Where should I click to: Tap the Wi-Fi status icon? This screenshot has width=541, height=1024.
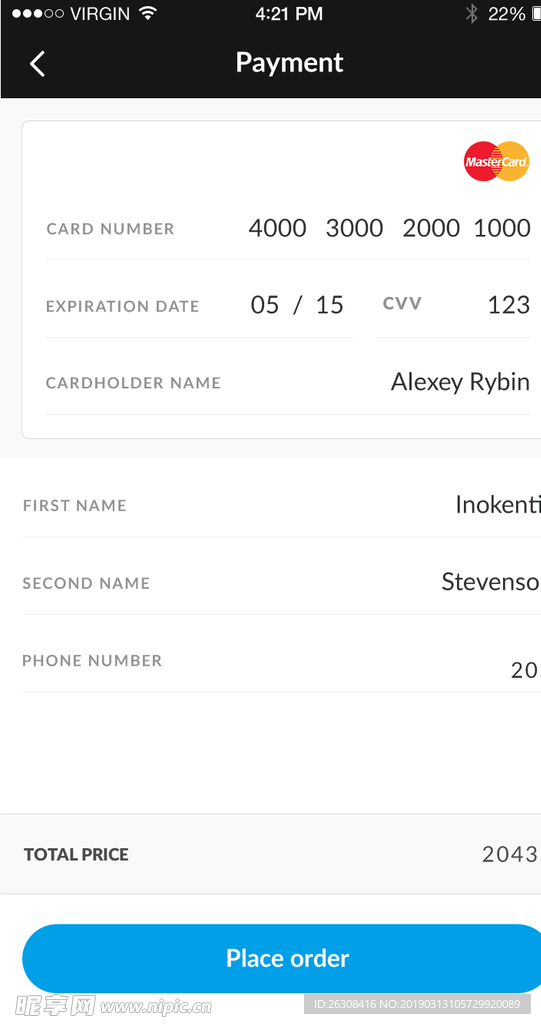[x=149, y=14]
